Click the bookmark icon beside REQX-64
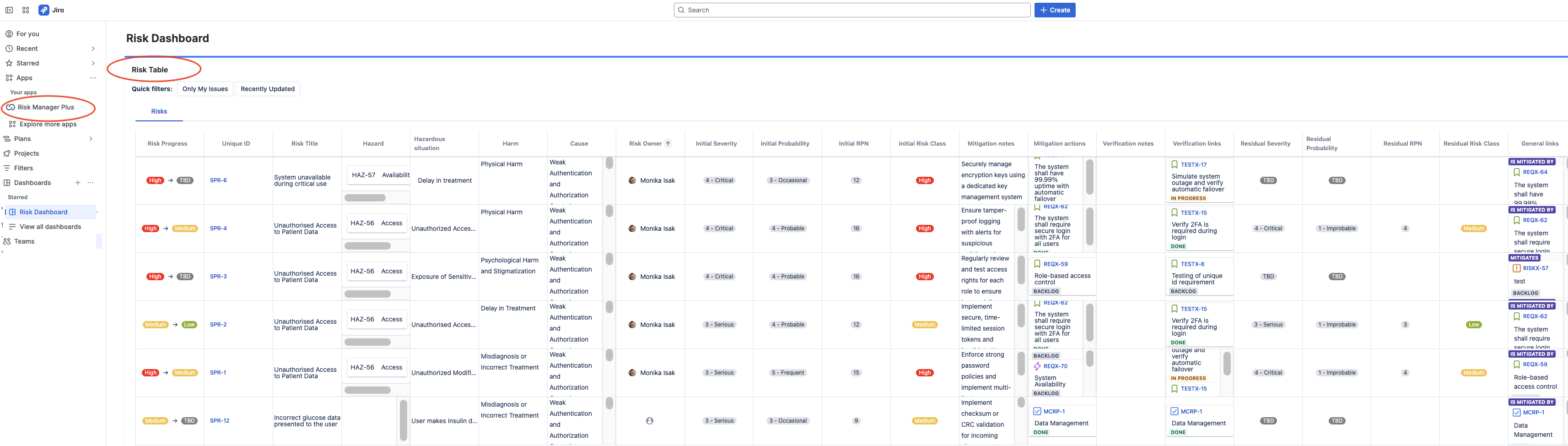 (1516, 173)
